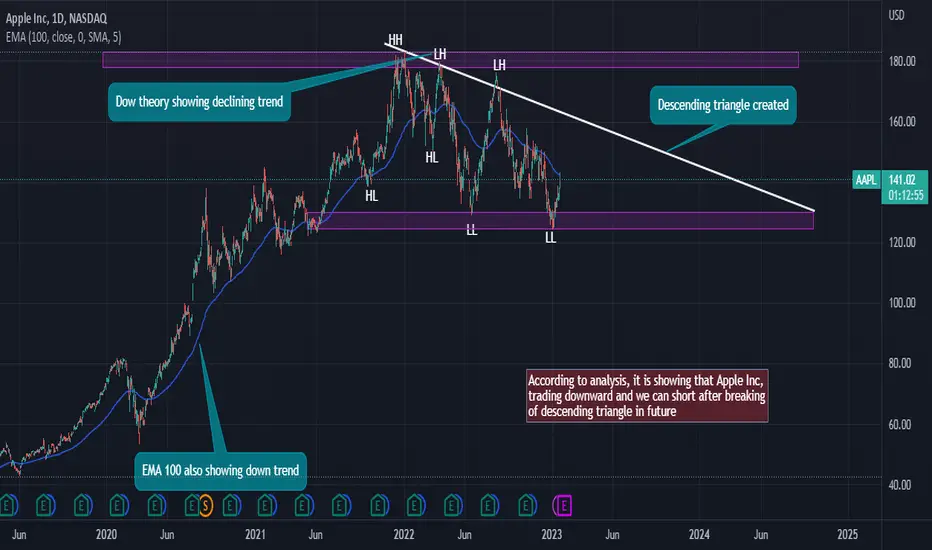
Task: Click the LL label near June 2022
Action: click(x=471, y=230)
